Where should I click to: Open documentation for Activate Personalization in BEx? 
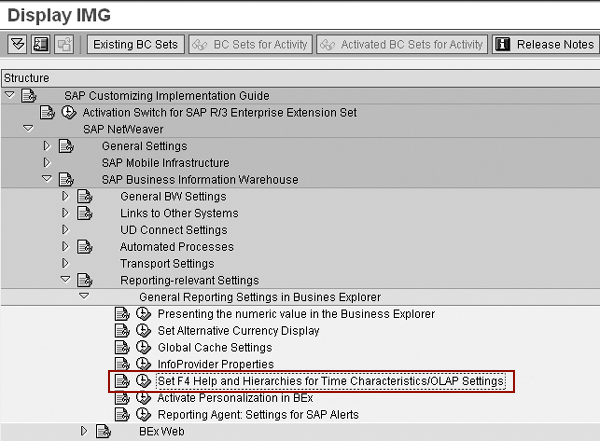[122, 398]
